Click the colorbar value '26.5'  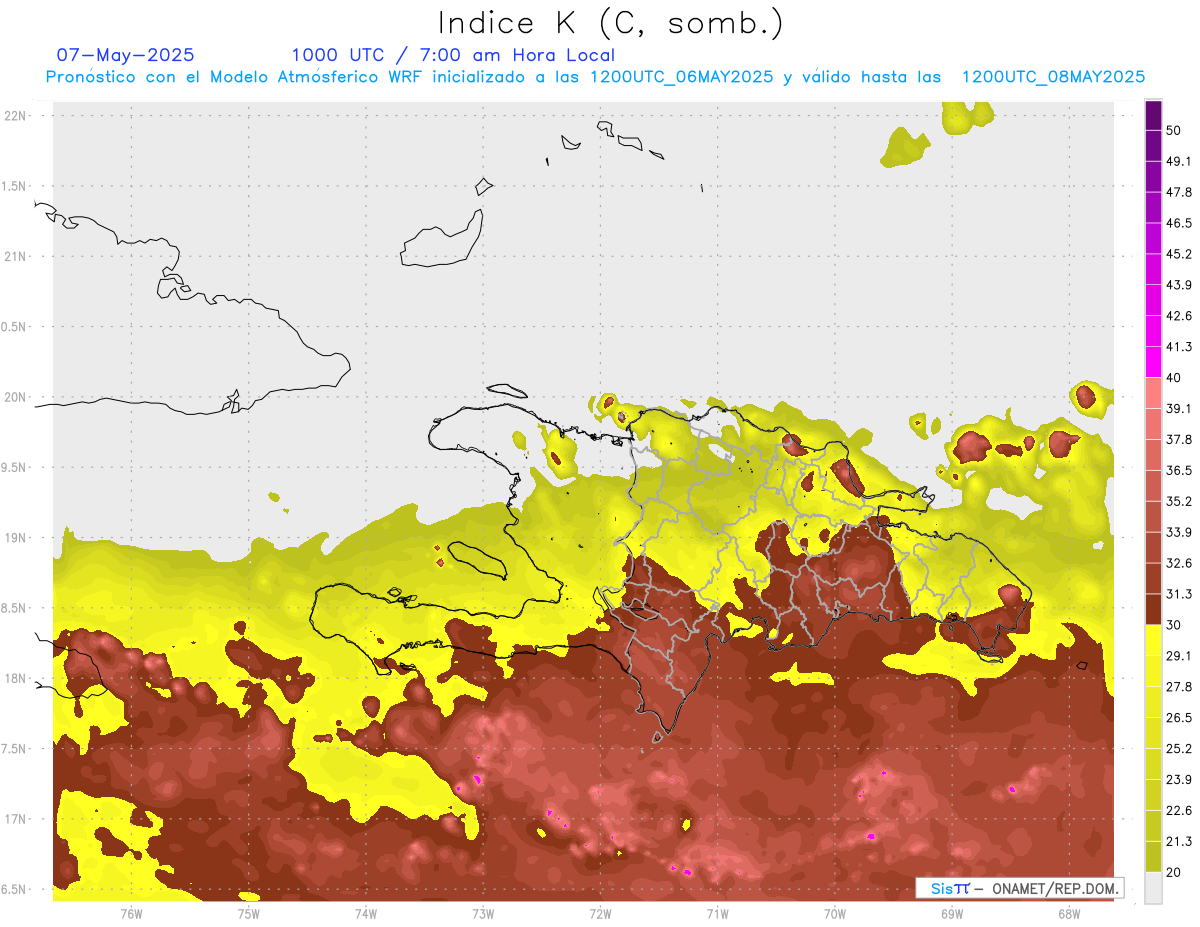(x=1179, y=718)
